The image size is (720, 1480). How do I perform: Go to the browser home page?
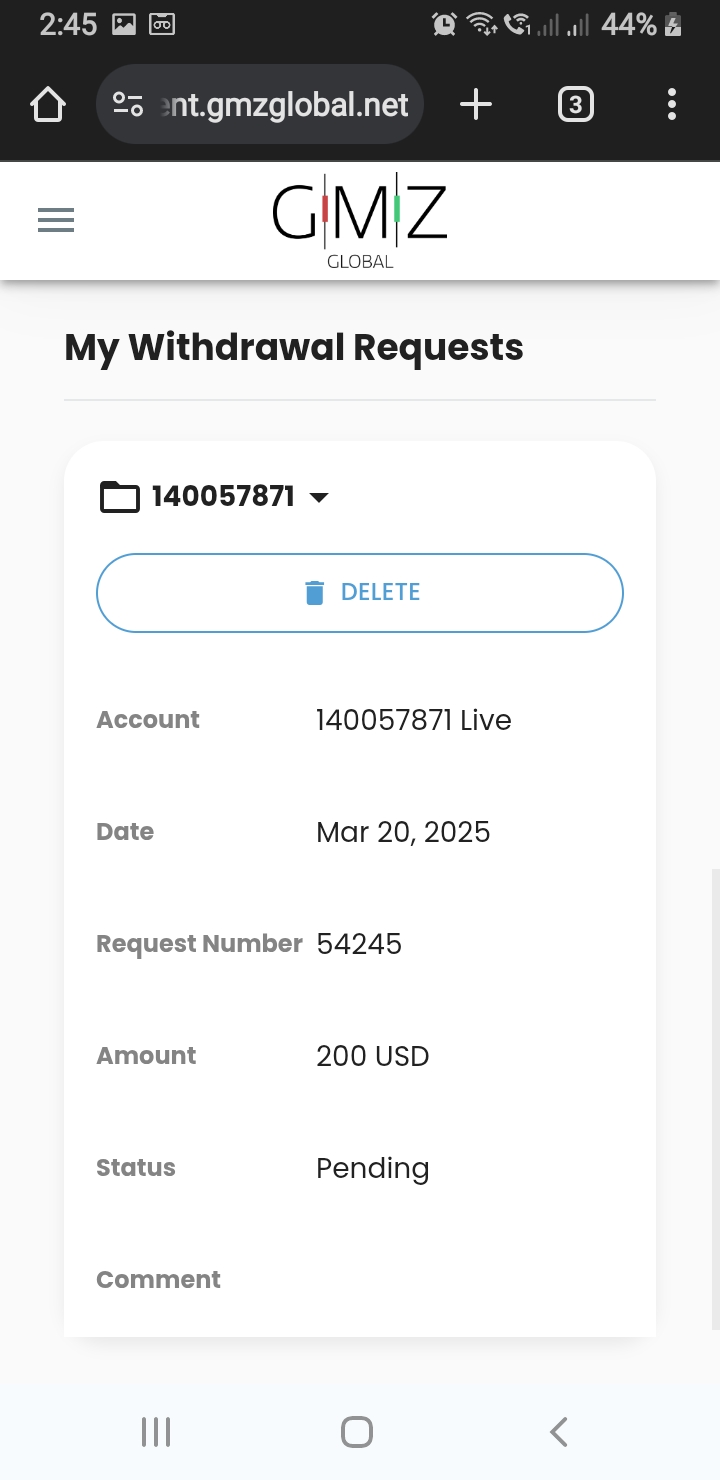click(x=48, y=105)
